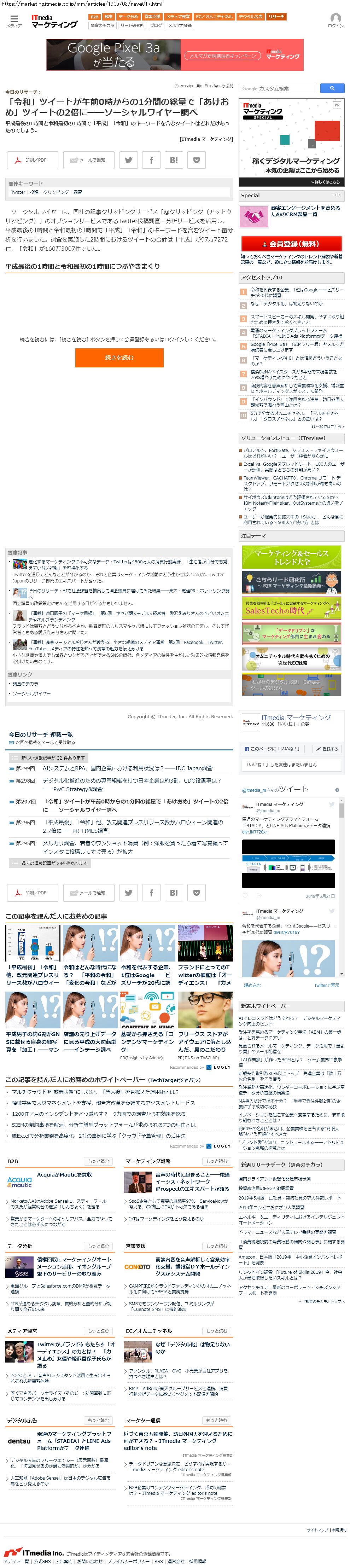Click もっと読む in データ分析 section
The image size is (350, 1568).
(x=98, y=1246)
